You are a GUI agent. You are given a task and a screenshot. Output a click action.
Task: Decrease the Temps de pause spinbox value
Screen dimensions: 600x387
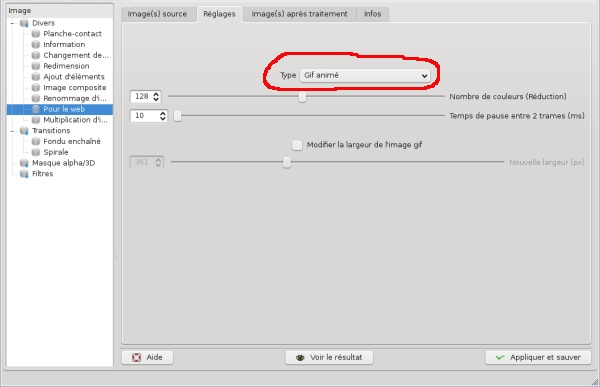[x=163, y=118]
